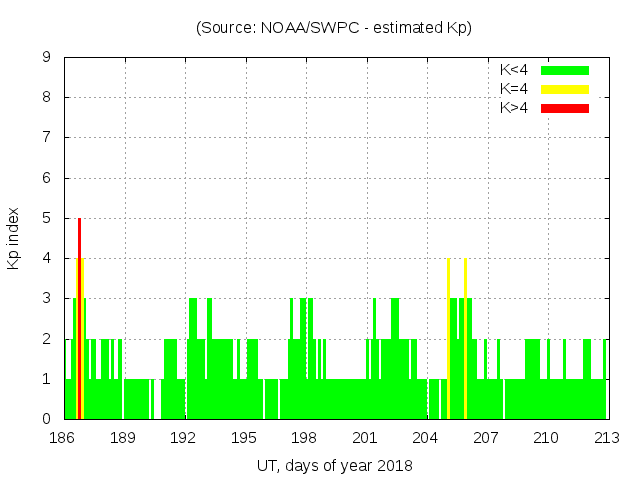The image size is (640, 480).
Task: Select the K>4 legend text label
Action: [514, 108]
